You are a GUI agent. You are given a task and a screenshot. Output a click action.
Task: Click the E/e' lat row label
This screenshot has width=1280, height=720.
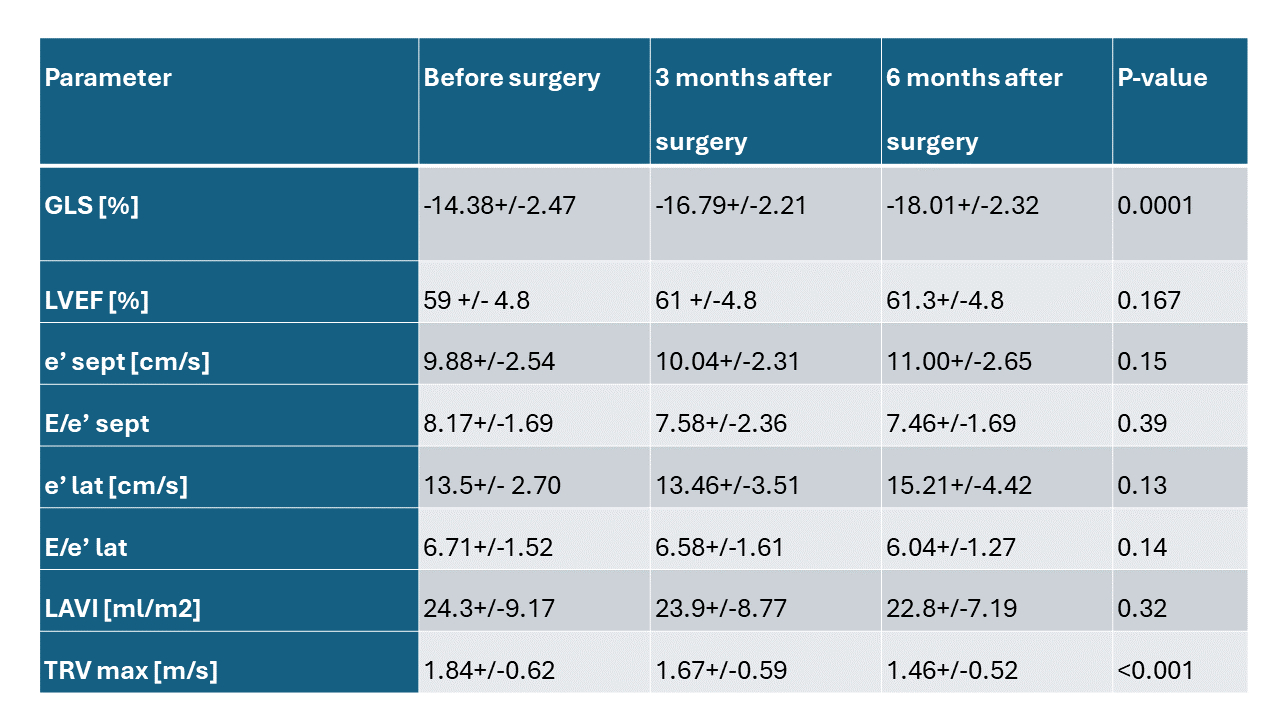point(86,548)
